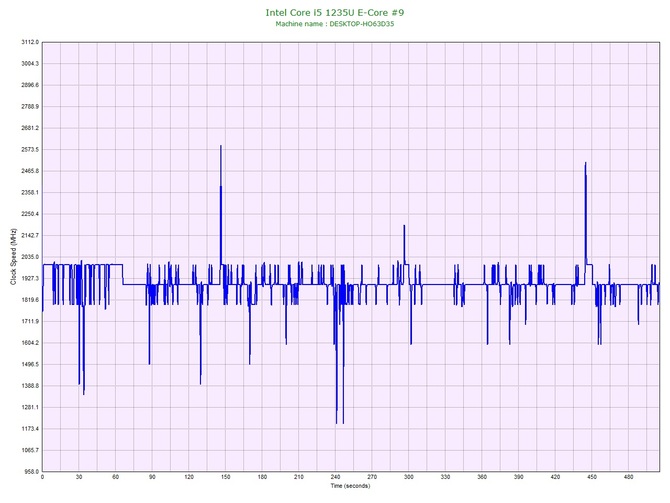The image size is (670, 503).
Task: Click the 2681.2 y-axis value
Action: (x=30, y=128)
